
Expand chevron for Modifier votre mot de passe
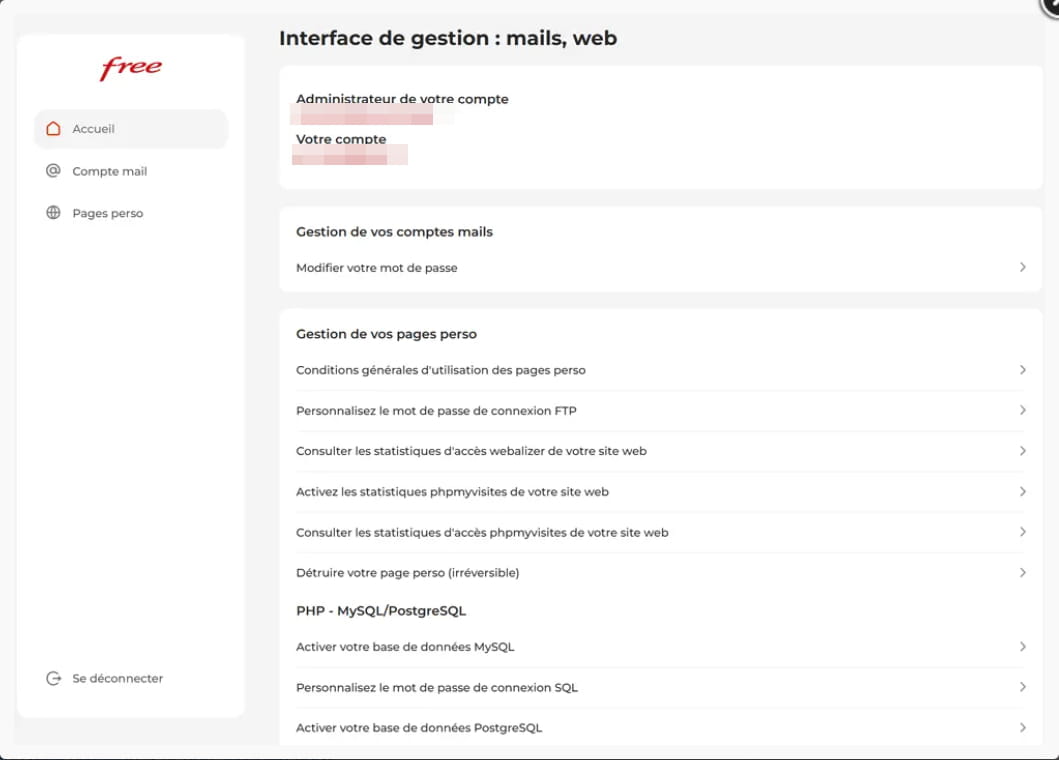[1022, 268]
